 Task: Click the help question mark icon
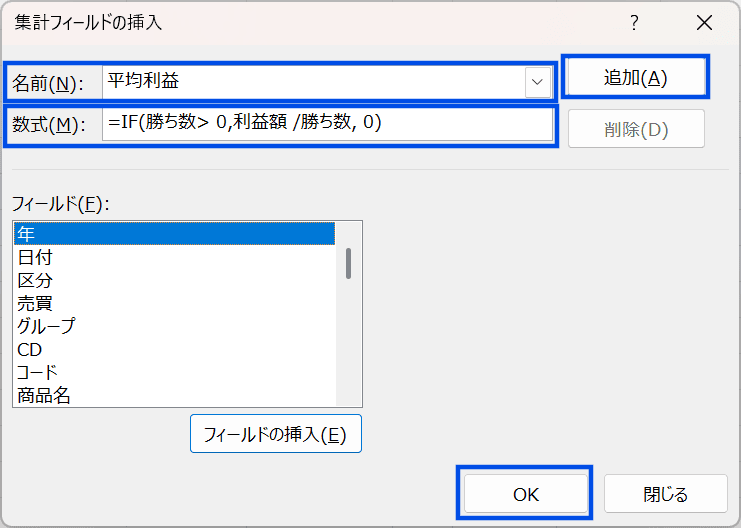[x=634, y=22]
